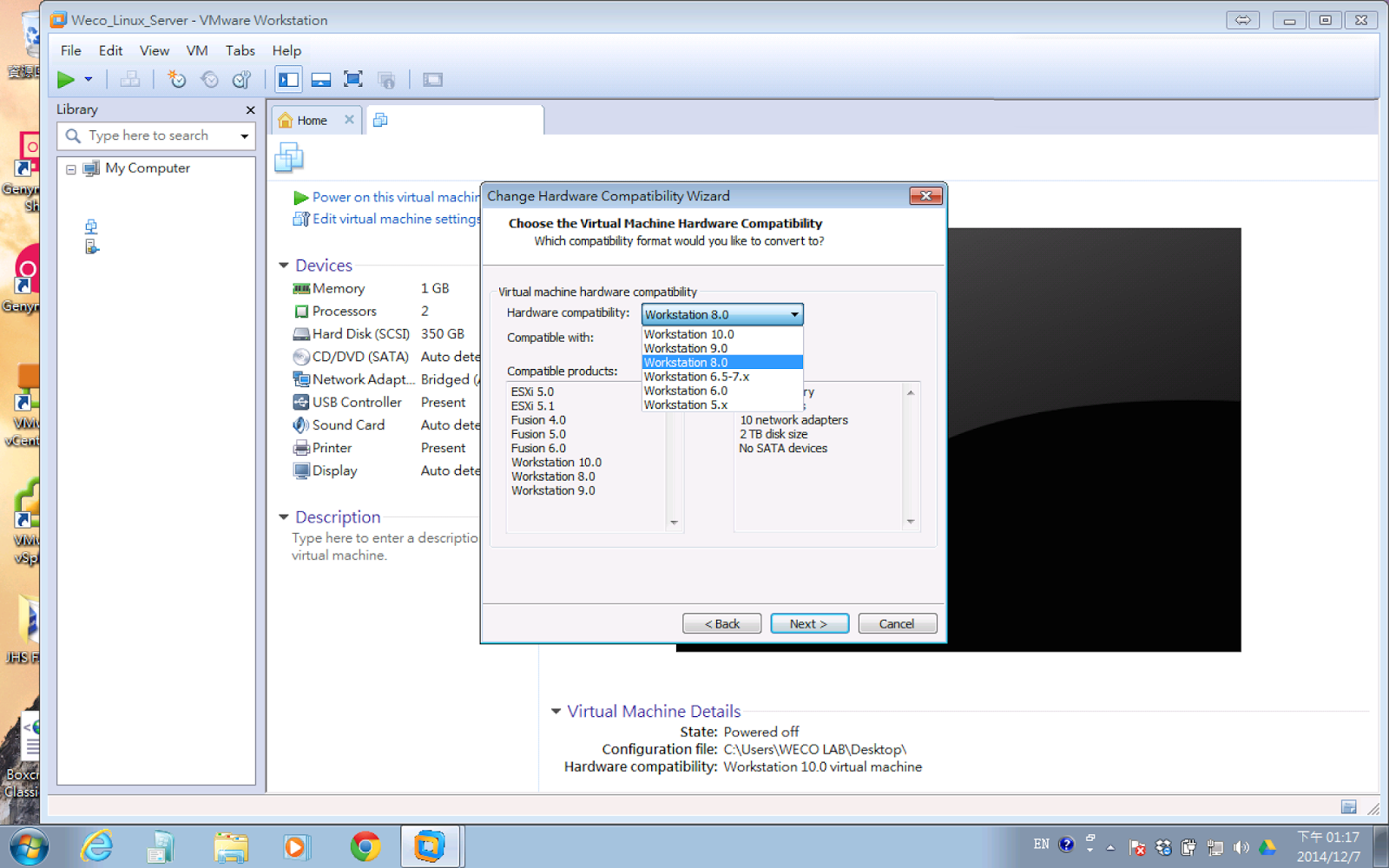Toggle the Show Library toolbar button
The height and width of the screenshot is (868, 1389).
click(x=288, y=80)
